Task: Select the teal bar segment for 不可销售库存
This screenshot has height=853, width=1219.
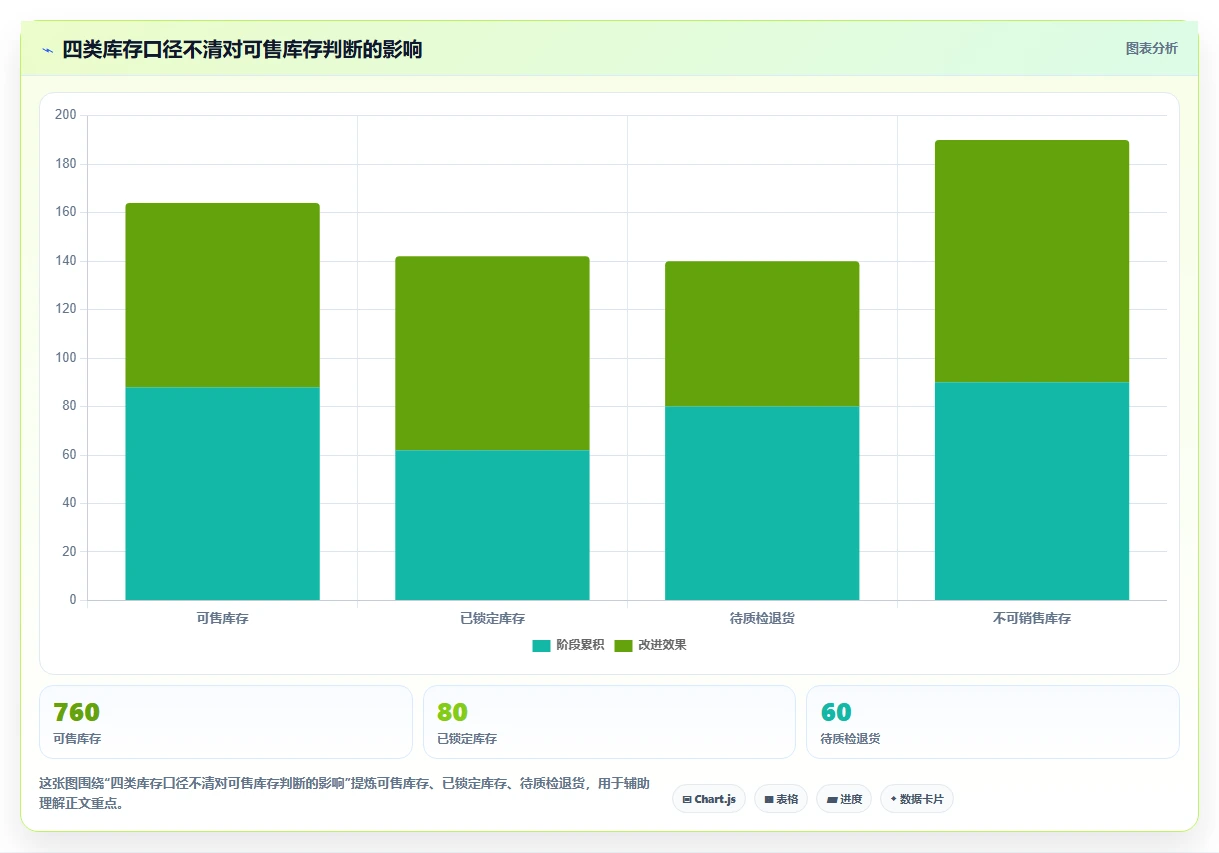Action: [x=1032, y=491]
